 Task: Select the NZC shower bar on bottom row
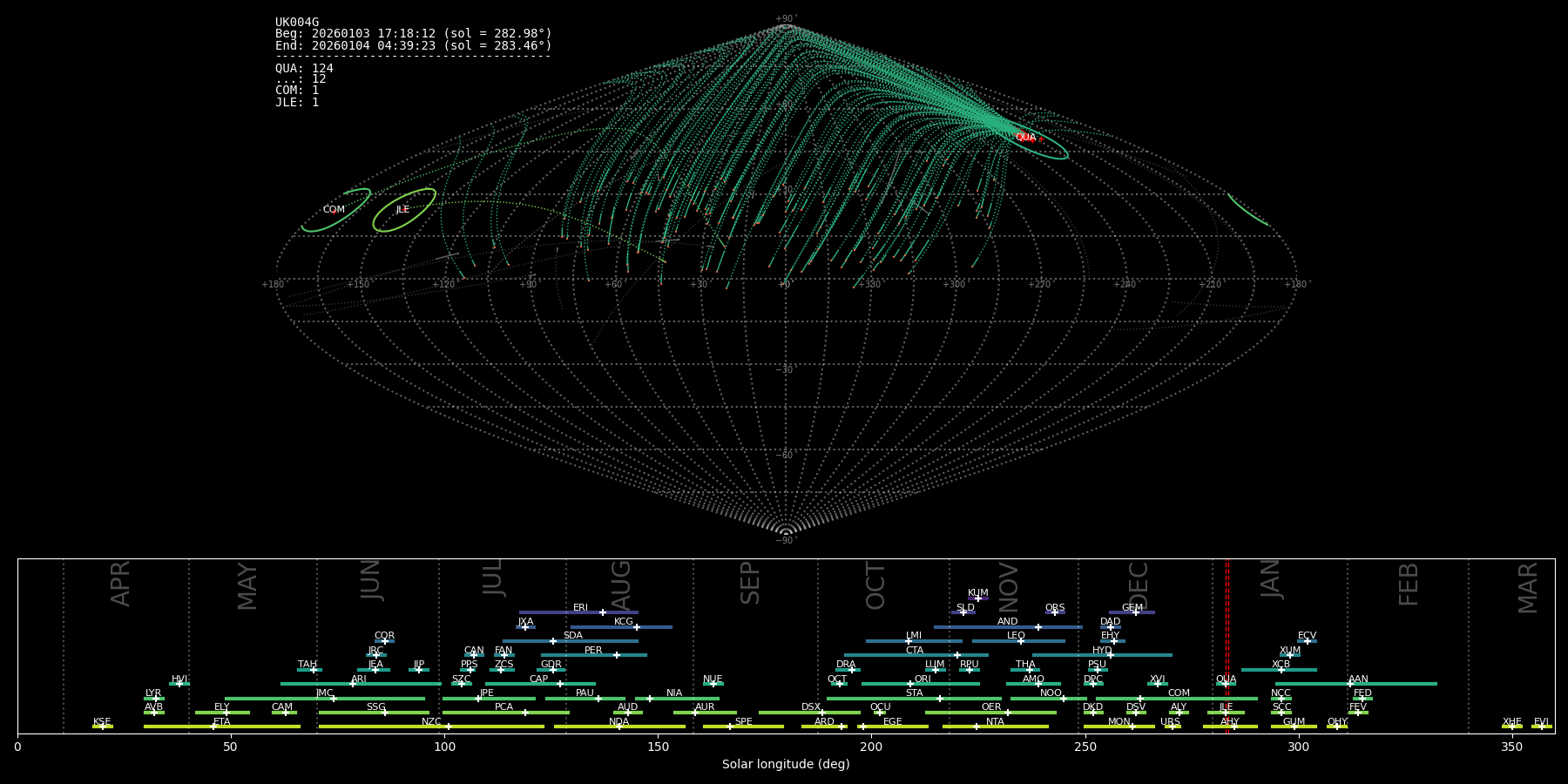pos(431,727)
